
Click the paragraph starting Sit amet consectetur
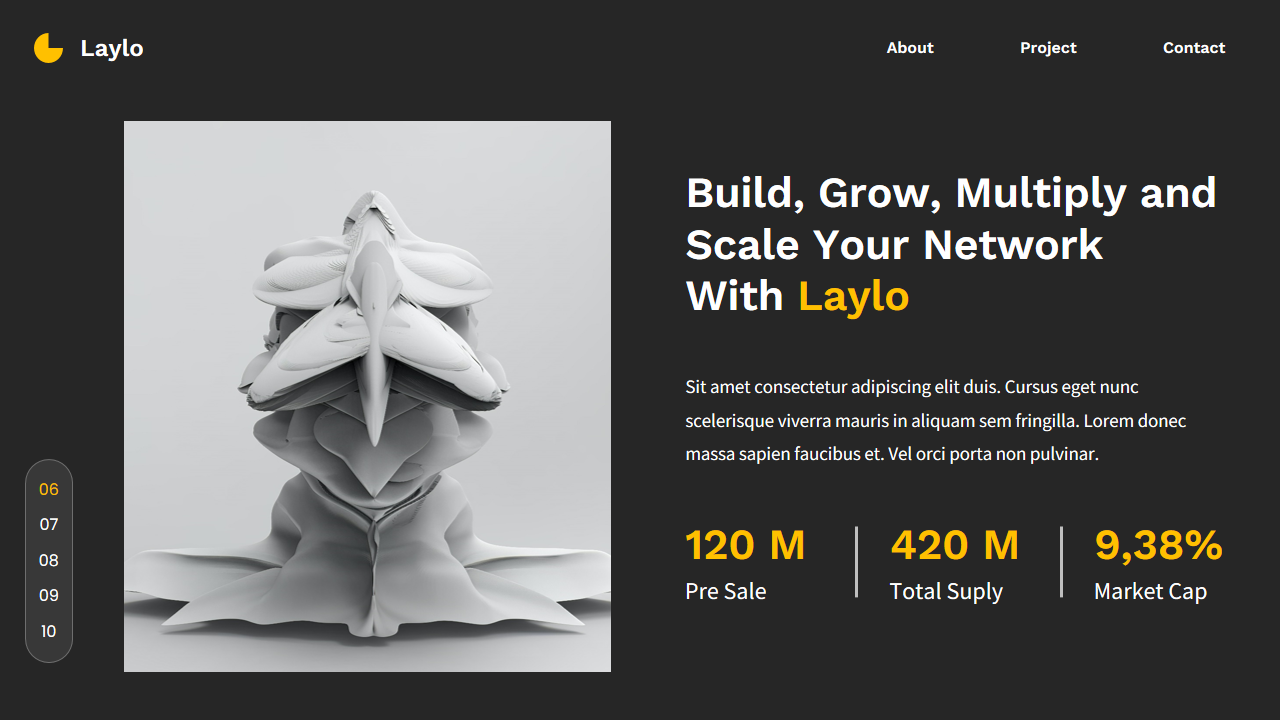pyautogui.click(x=936, y=420)
